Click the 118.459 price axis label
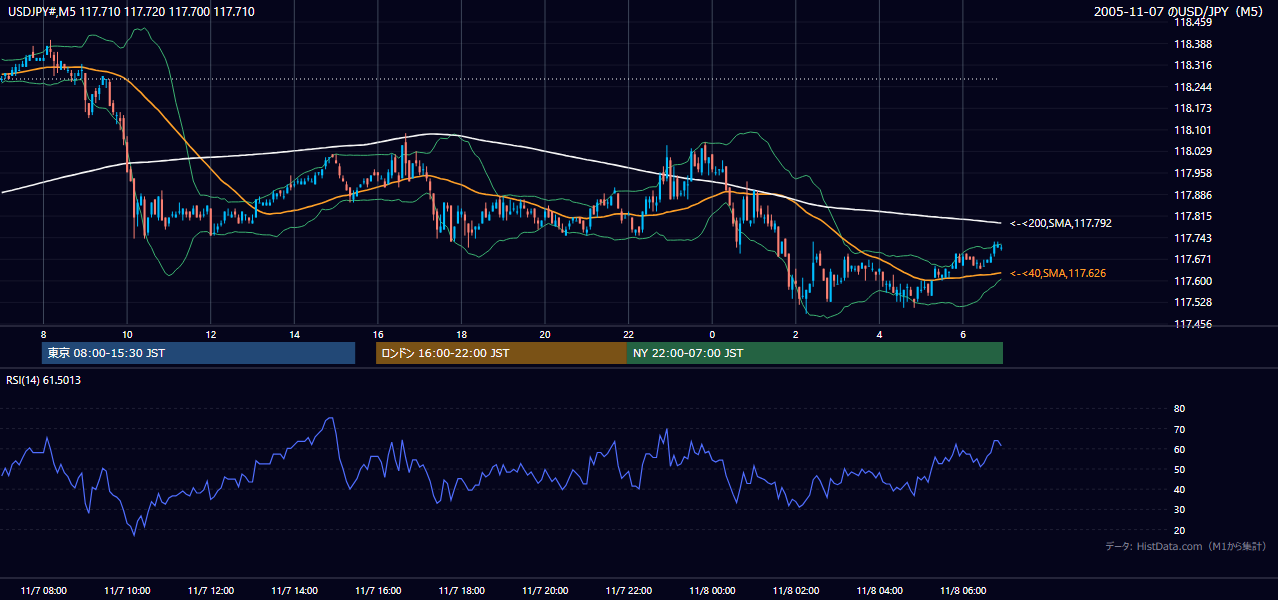The image size is (1278, 600). (1192, 22)
